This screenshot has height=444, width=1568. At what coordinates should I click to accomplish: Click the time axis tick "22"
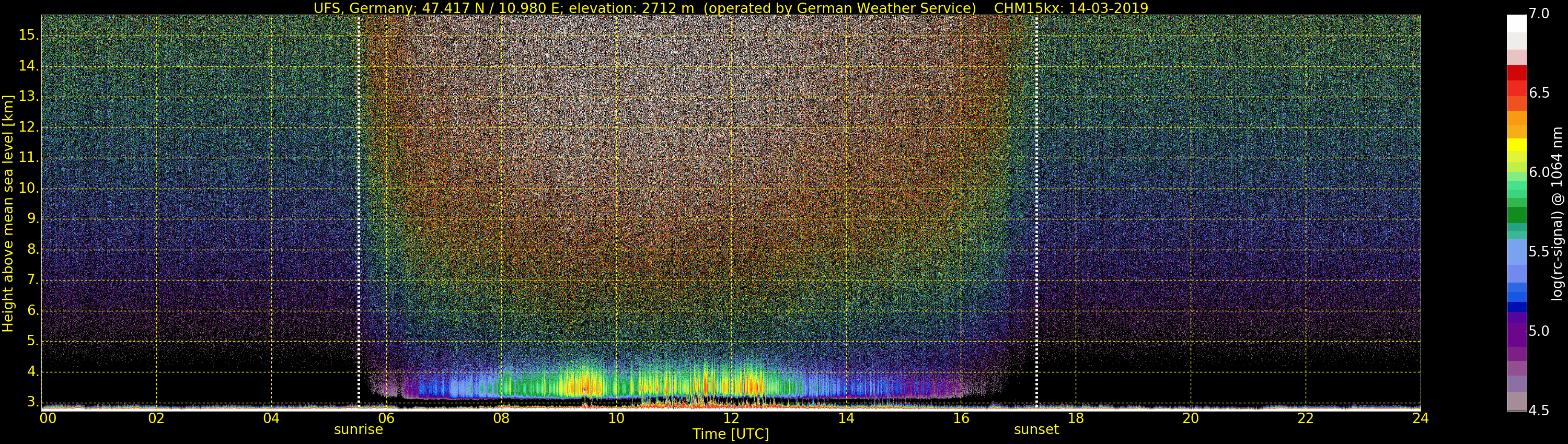coord(1306,418)
